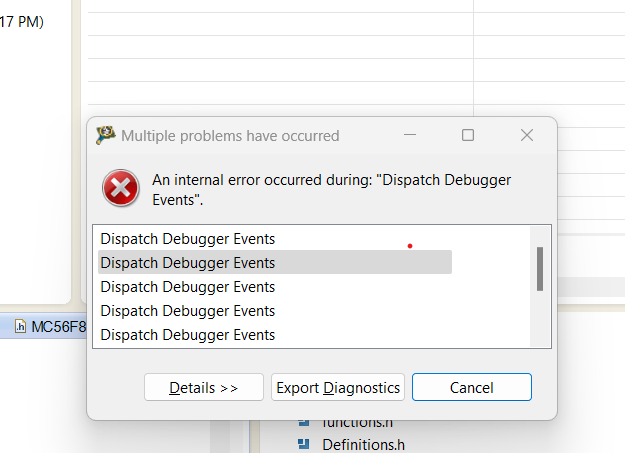Click the error list scrollbar thumb

pos(540,268)
